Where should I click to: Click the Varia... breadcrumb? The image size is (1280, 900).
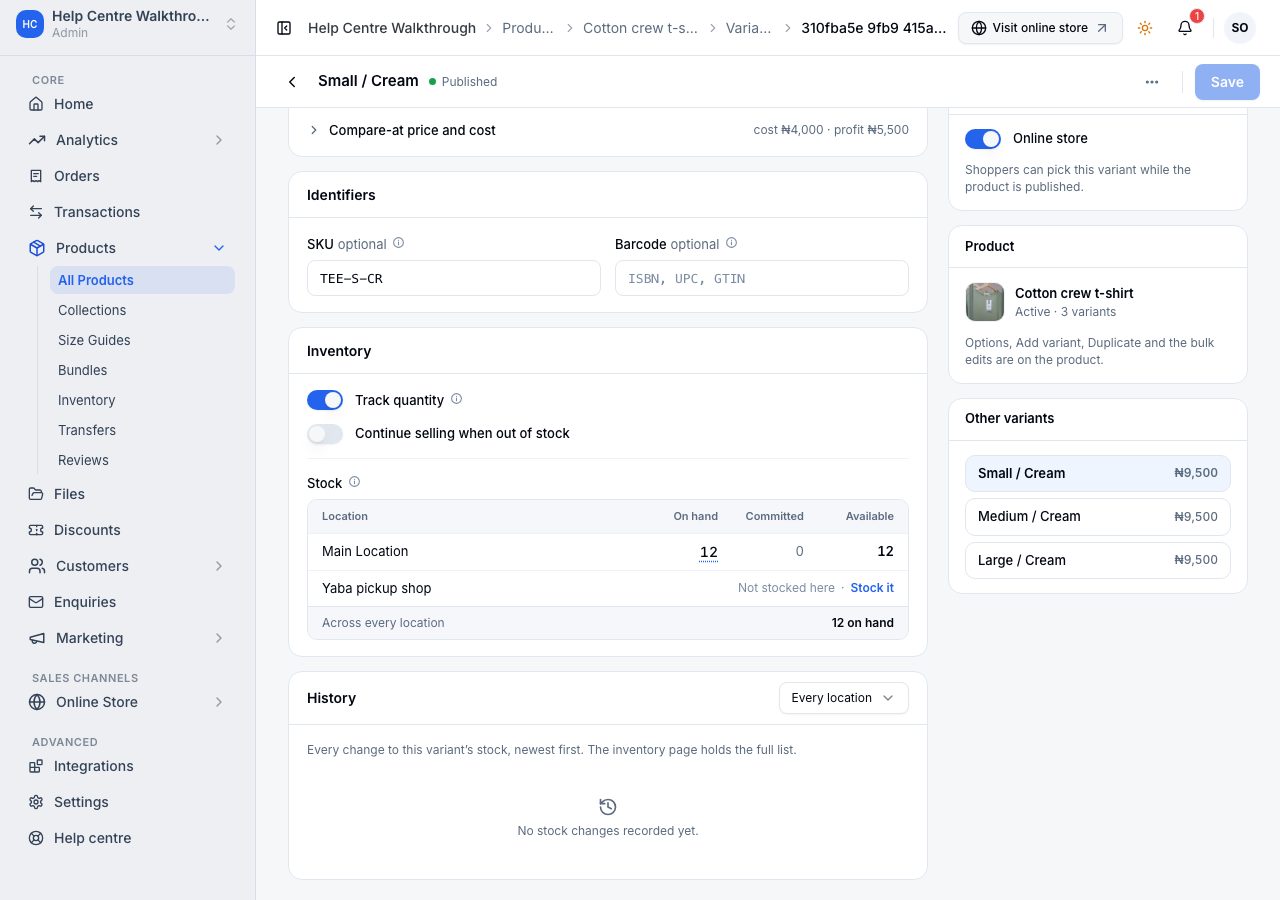tap(749, 28)
